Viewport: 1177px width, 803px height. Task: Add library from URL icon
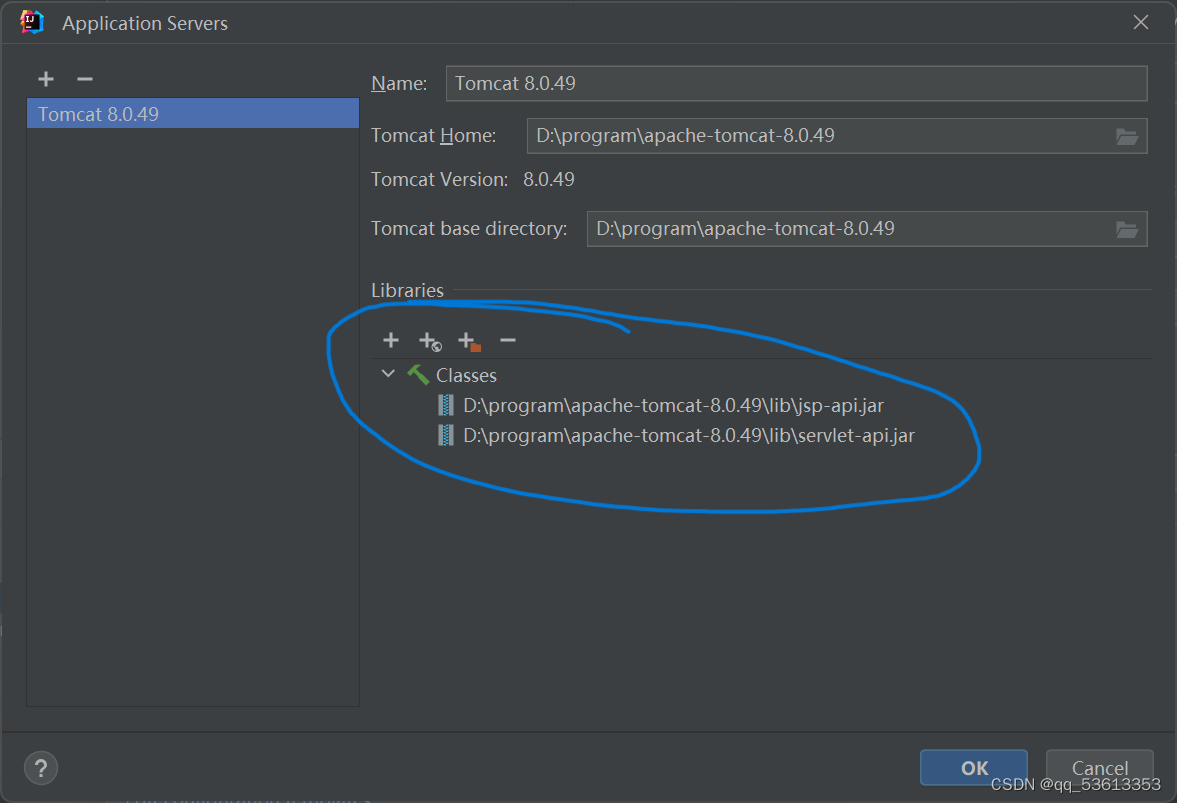pos(430,341)
